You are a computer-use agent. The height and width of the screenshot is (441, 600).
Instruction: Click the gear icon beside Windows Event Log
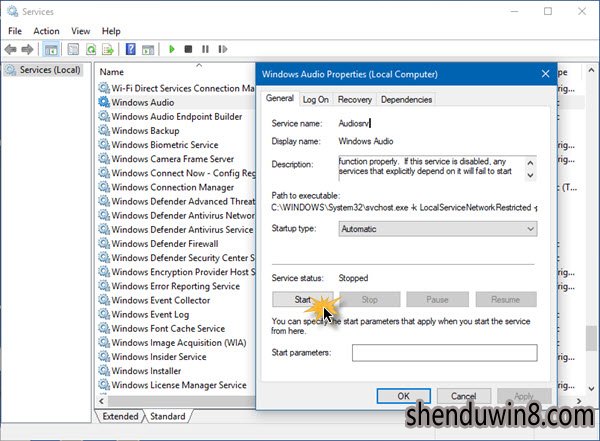[x=104, y=314]
